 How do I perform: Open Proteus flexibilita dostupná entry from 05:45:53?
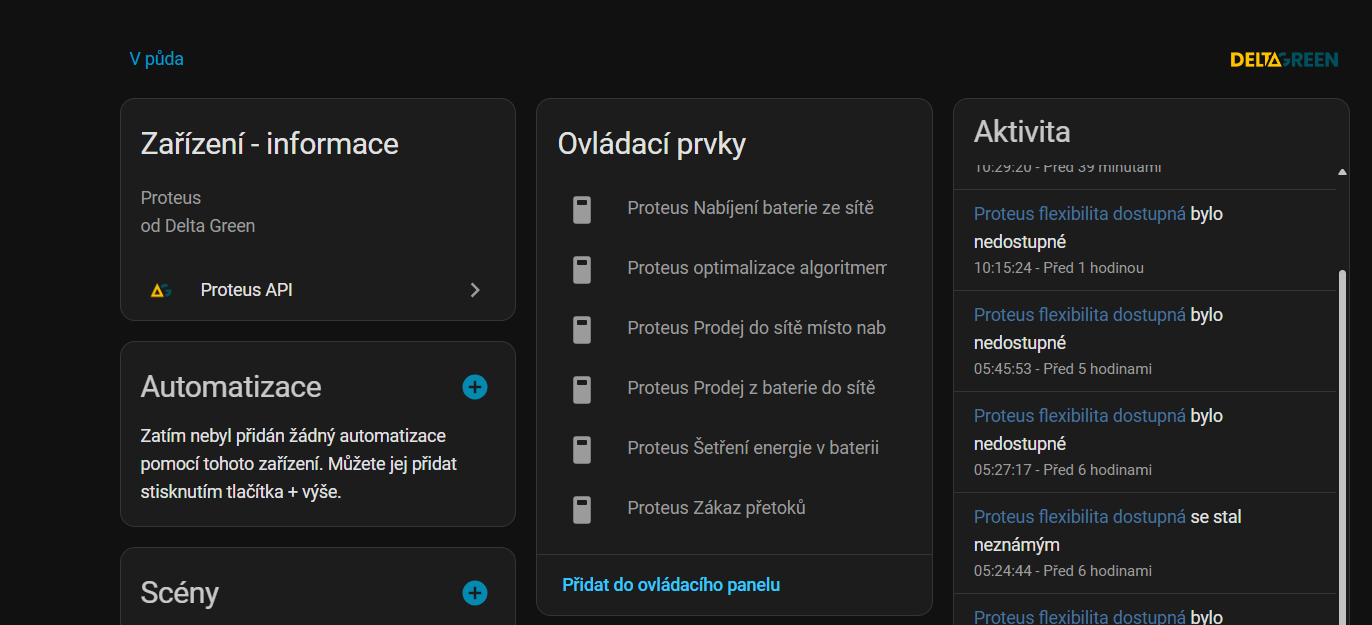[x=1079, y=315]
